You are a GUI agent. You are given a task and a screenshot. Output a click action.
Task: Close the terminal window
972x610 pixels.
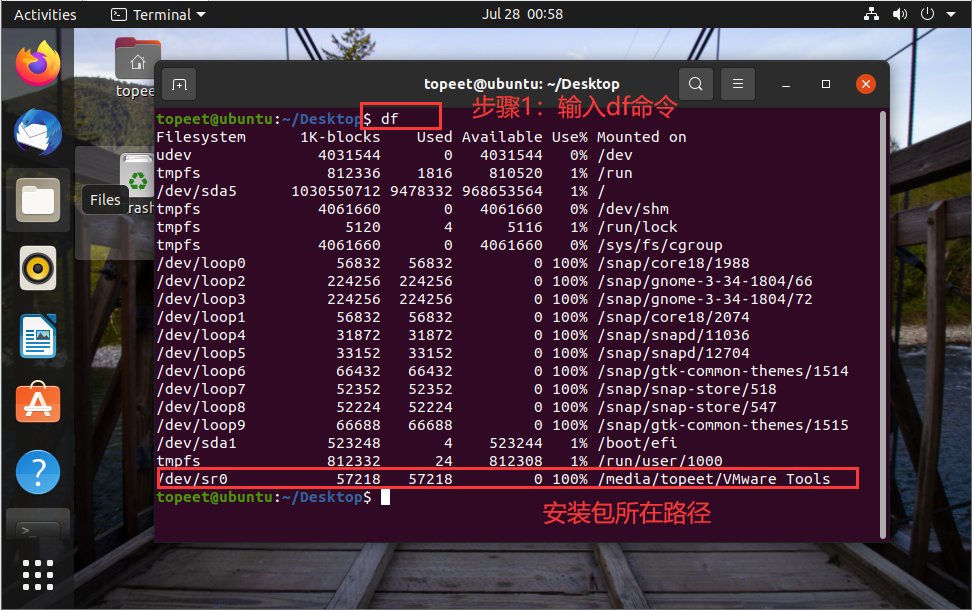pos(865,84)
